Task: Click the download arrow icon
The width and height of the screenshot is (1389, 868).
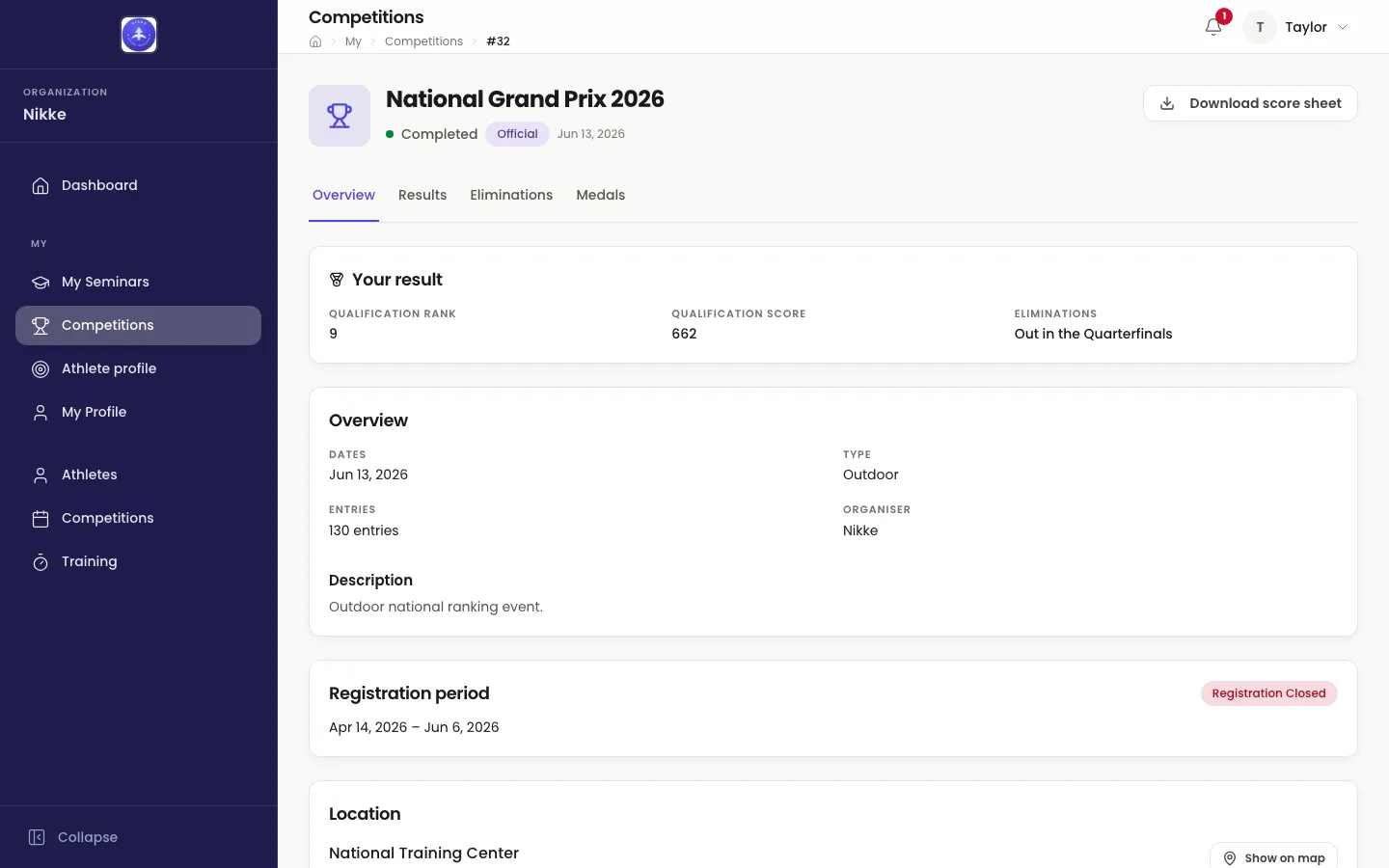Action: click(x=1167, y=103)
